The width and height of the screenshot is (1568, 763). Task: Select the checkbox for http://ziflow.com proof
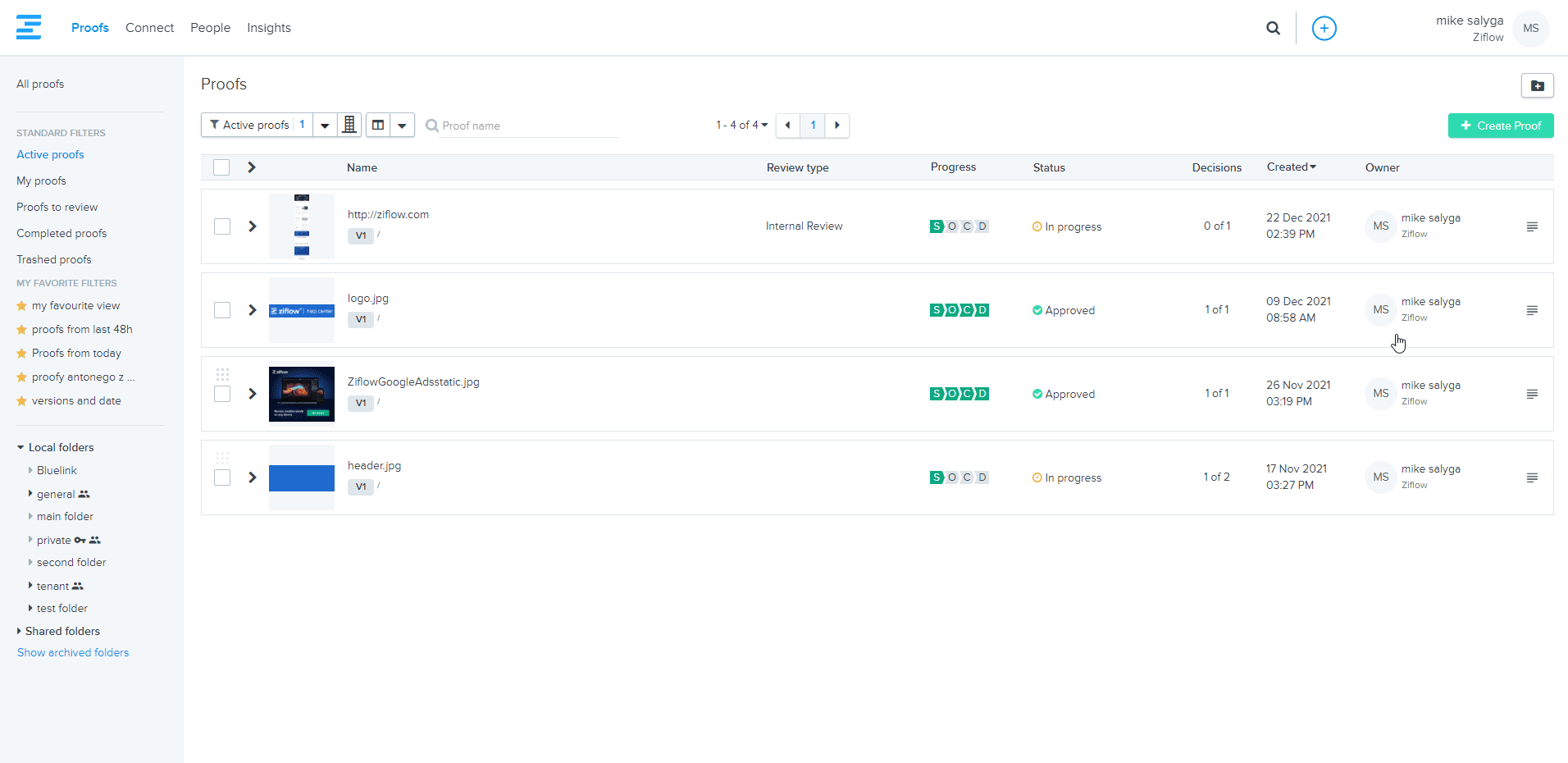click(222, 226)
